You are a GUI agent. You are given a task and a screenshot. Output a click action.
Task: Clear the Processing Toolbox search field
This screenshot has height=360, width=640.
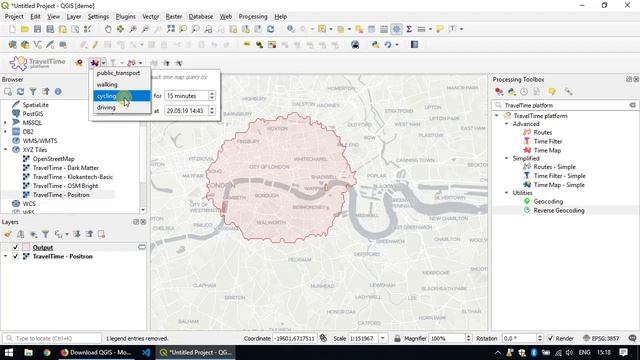pos(632,105)
